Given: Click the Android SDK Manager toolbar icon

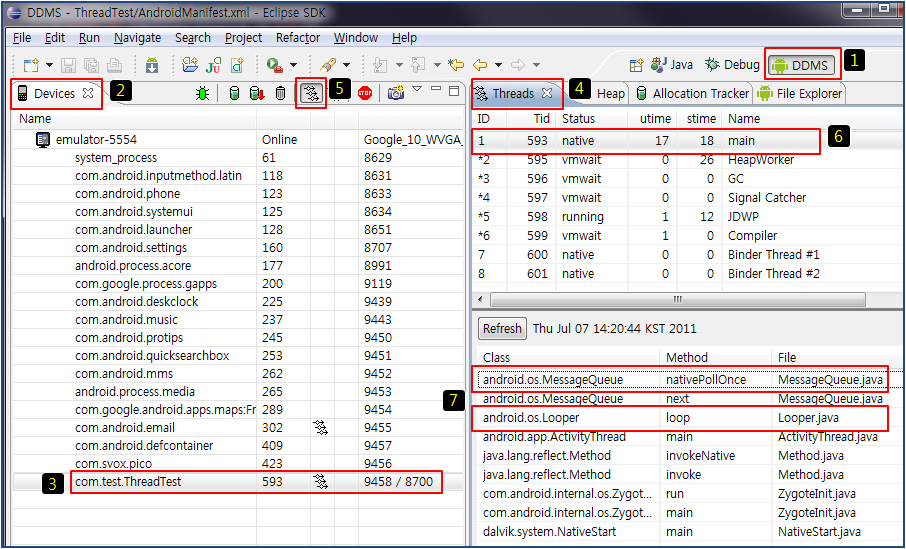Looking at the screenshot, I should [151, 65].
